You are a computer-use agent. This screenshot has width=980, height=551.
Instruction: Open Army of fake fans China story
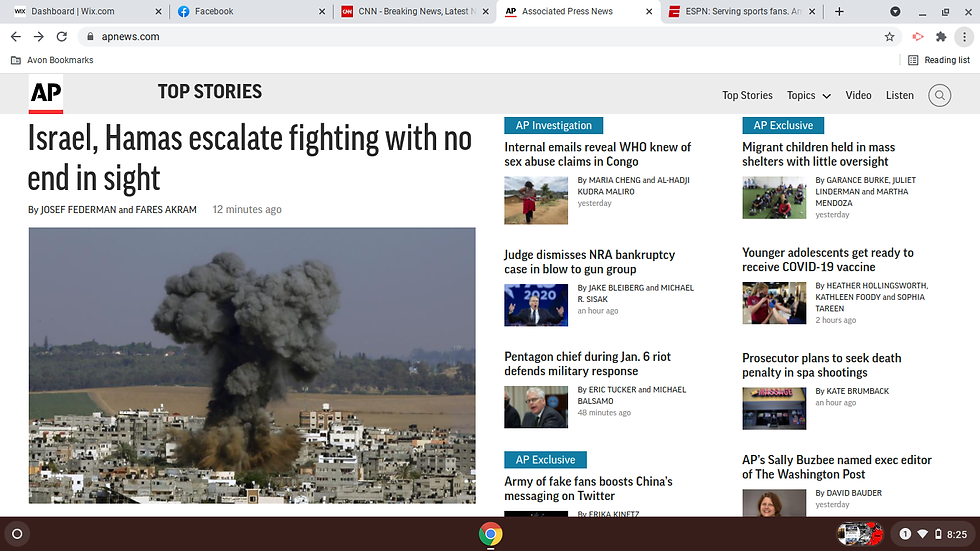pos(588,489)
